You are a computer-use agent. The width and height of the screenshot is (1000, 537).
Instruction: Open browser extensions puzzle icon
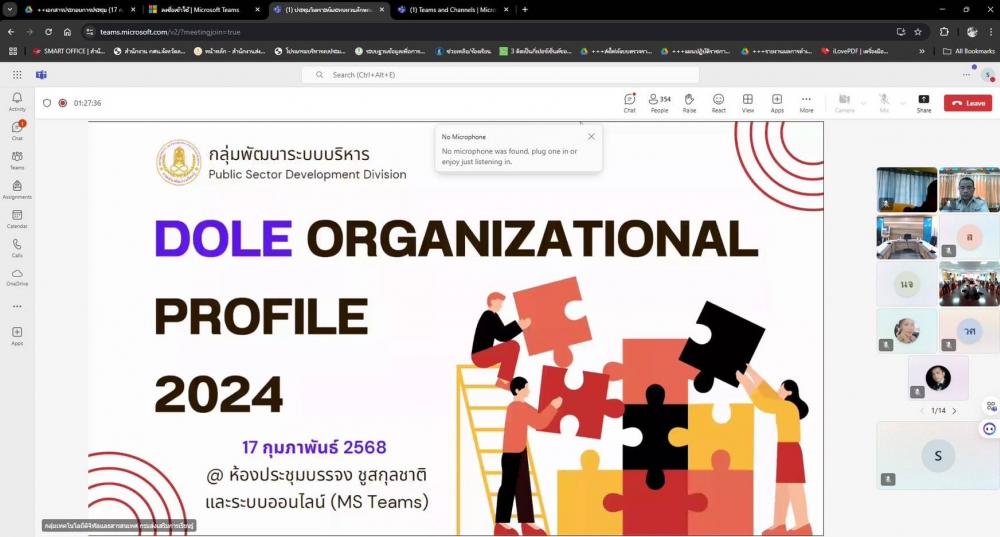(944, 32)
